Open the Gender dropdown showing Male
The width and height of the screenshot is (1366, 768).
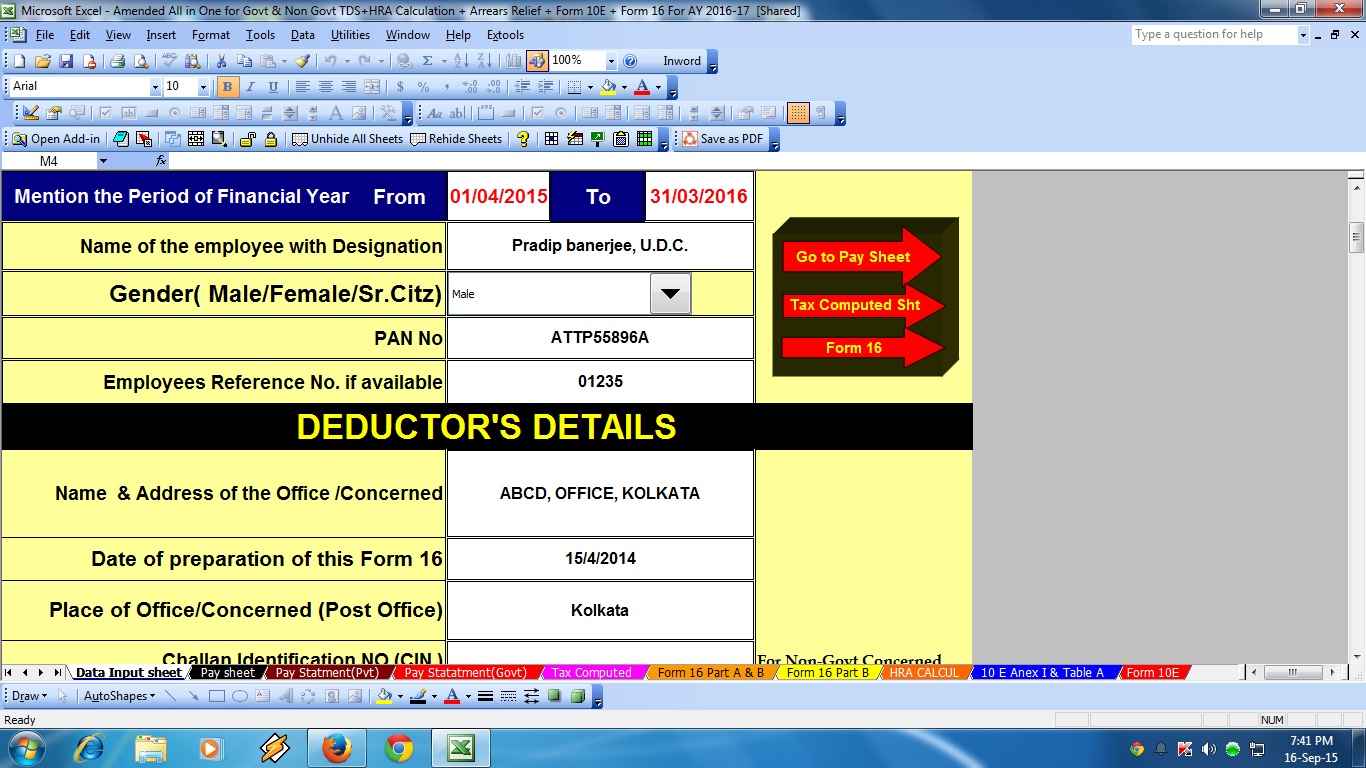pyautogui.click(x=670, y=294)
